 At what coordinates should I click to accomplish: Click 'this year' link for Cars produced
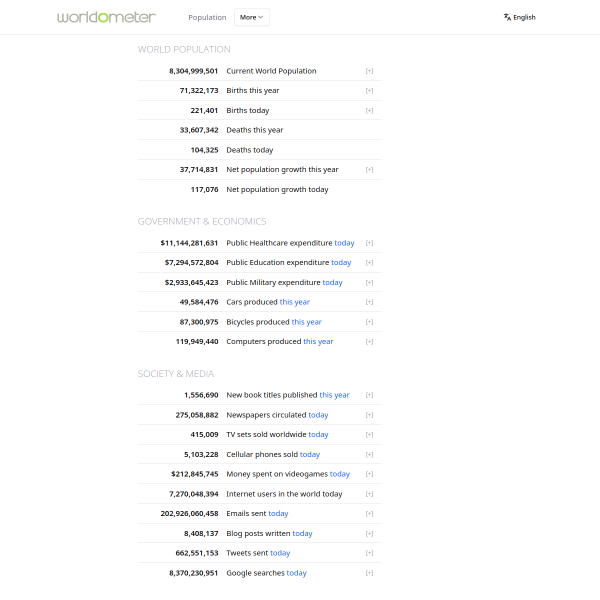point(295,302)
